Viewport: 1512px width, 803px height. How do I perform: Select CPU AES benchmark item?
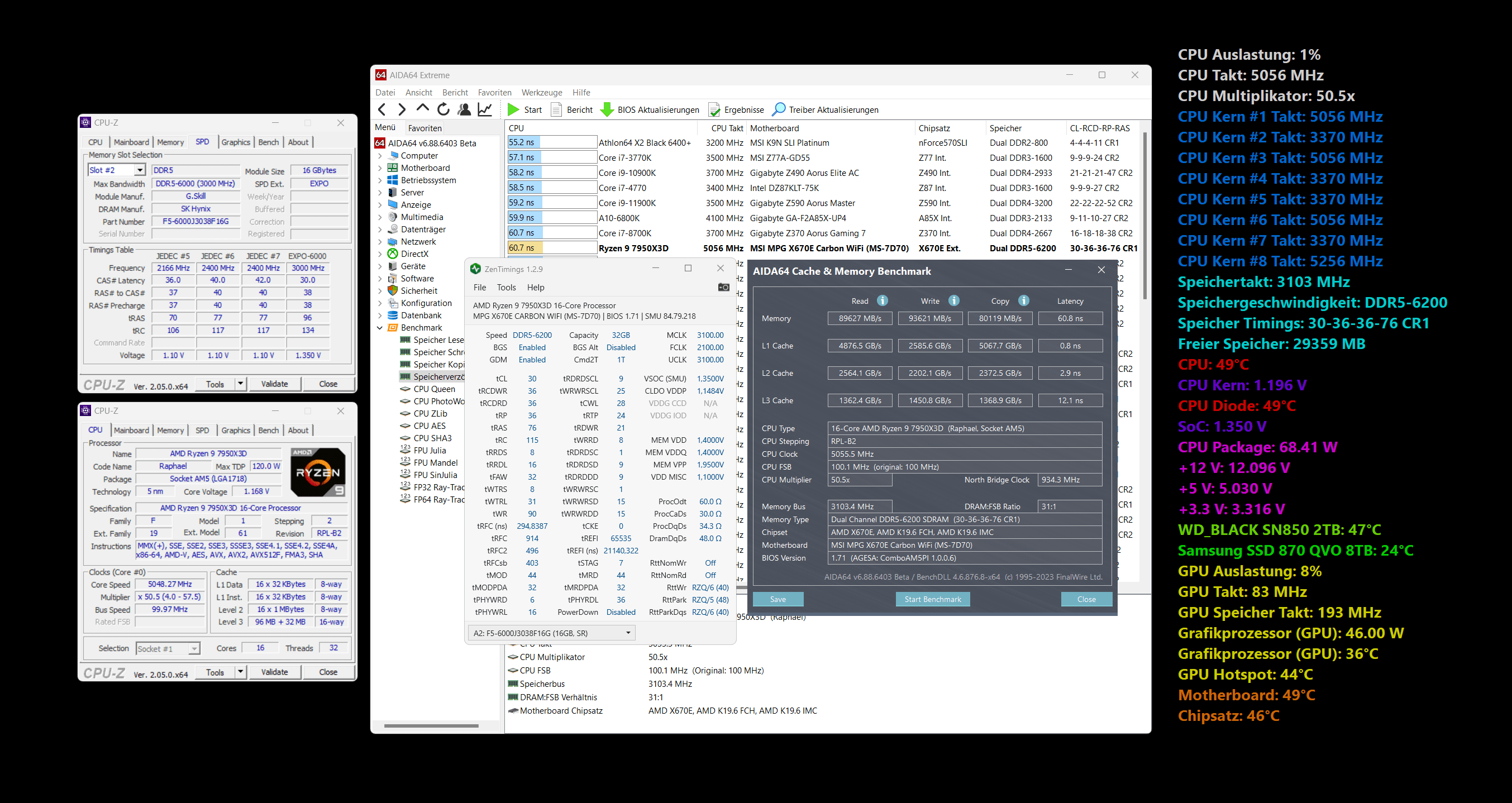coord(429,426)
